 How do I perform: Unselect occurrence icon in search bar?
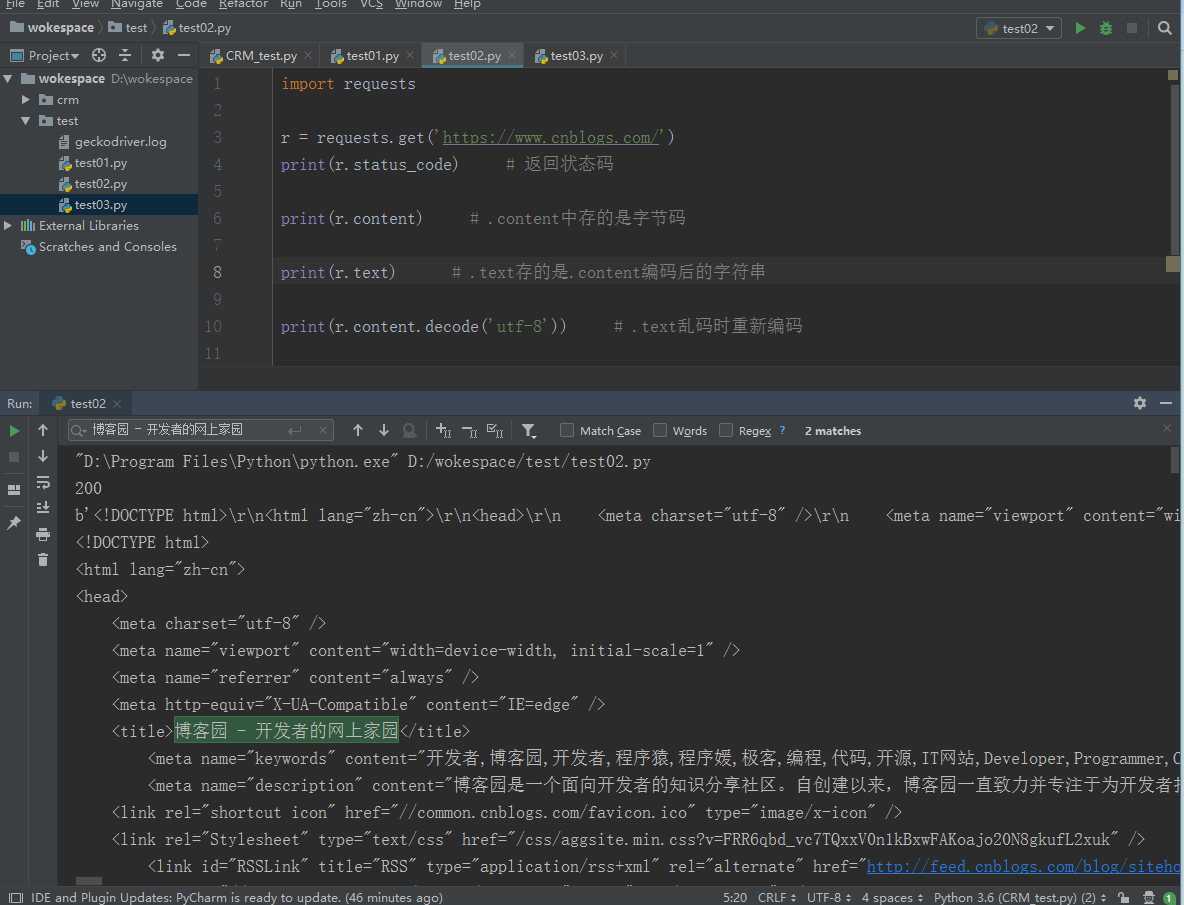click(469, 430)
